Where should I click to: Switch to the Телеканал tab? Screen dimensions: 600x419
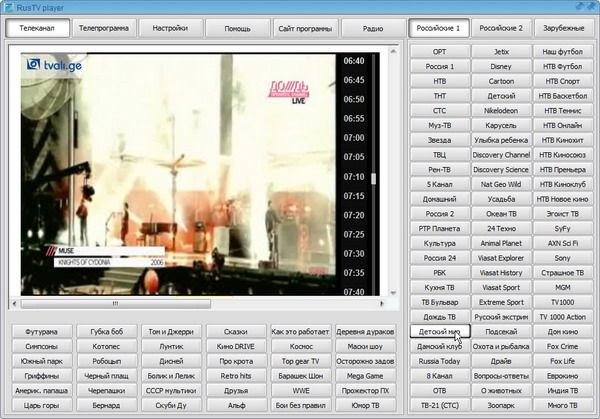(x=38, y=28)
